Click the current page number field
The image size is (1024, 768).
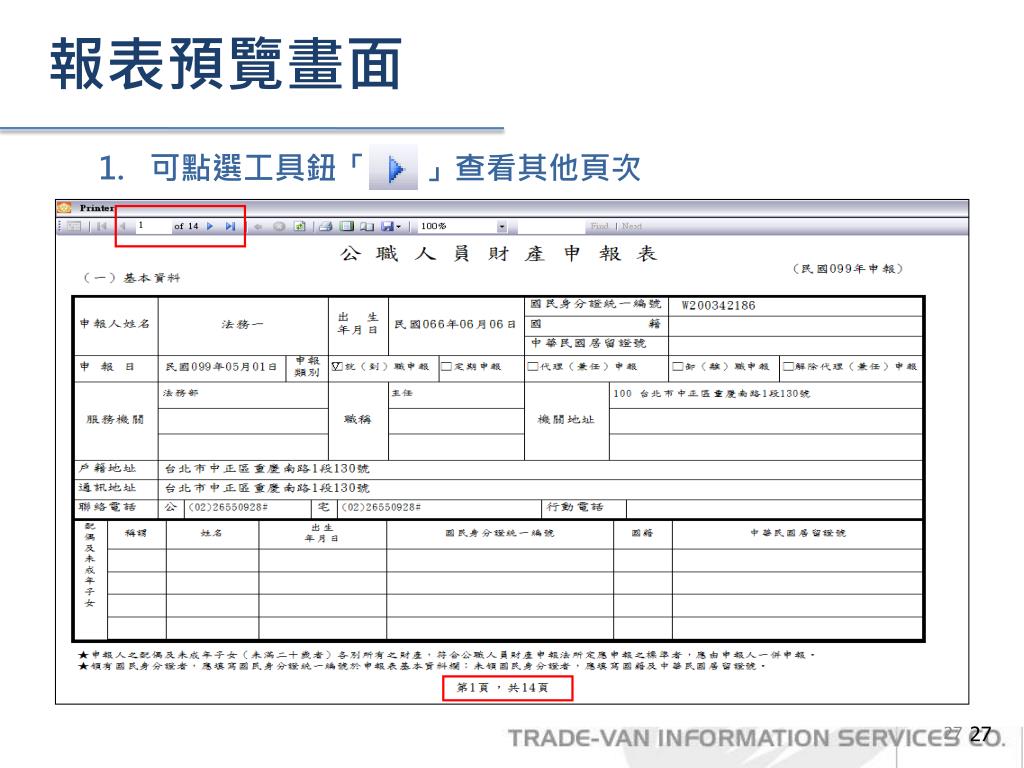pyautogui.click(x=152, y=226)
